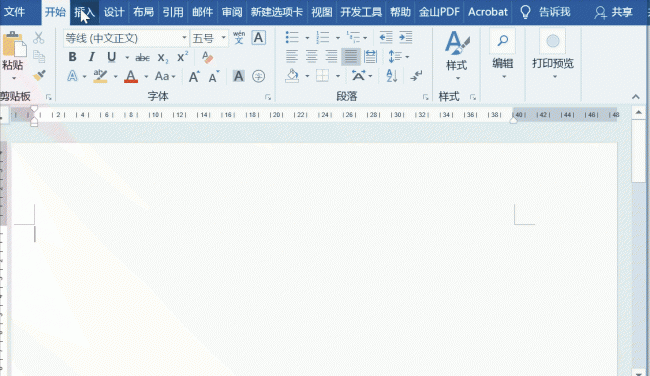
Task: Click the Borders icon
Action: (x=323, y=76)
